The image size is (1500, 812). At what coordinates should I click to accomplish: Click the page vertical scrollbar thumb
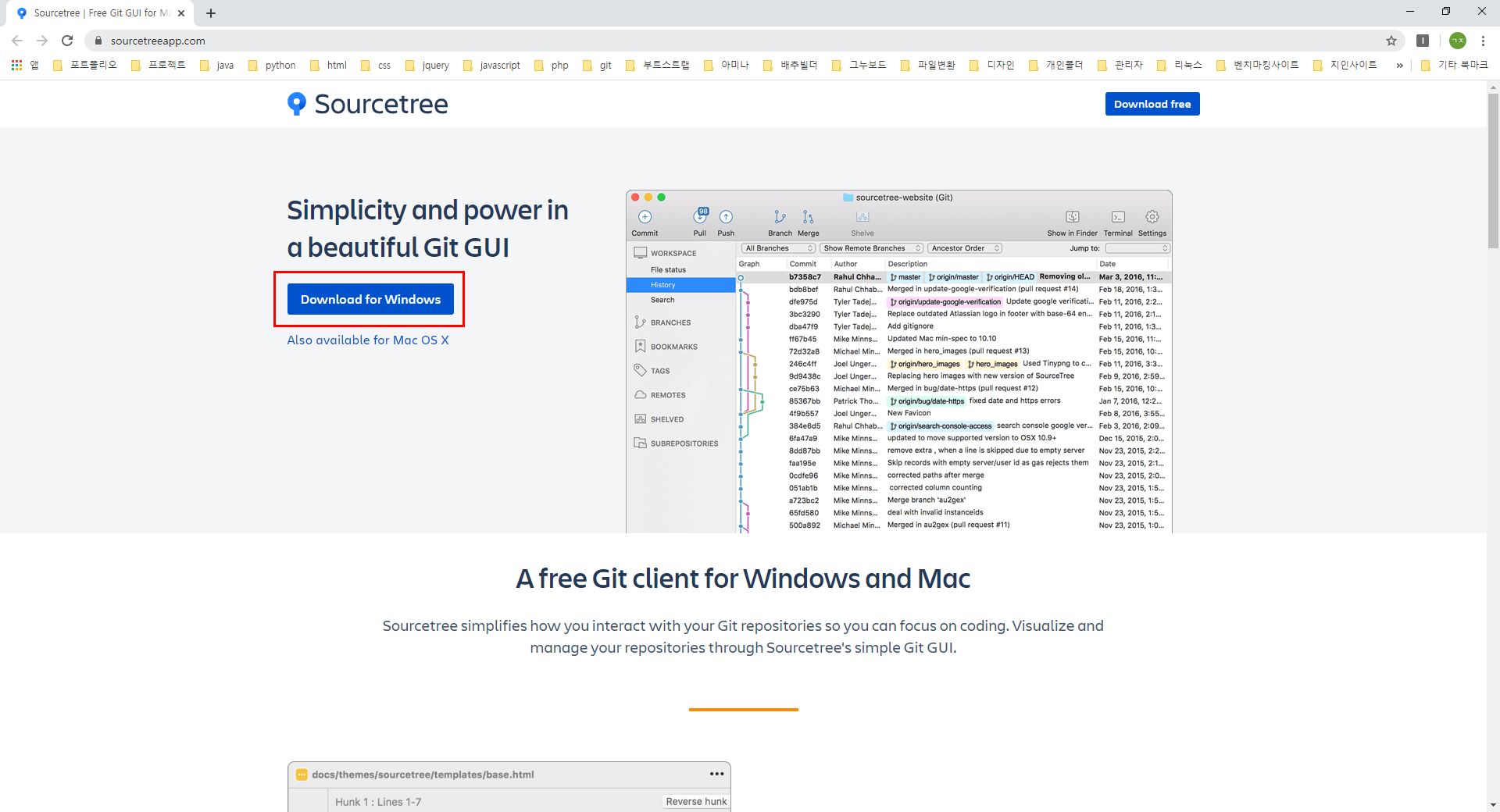[1493, 172]
